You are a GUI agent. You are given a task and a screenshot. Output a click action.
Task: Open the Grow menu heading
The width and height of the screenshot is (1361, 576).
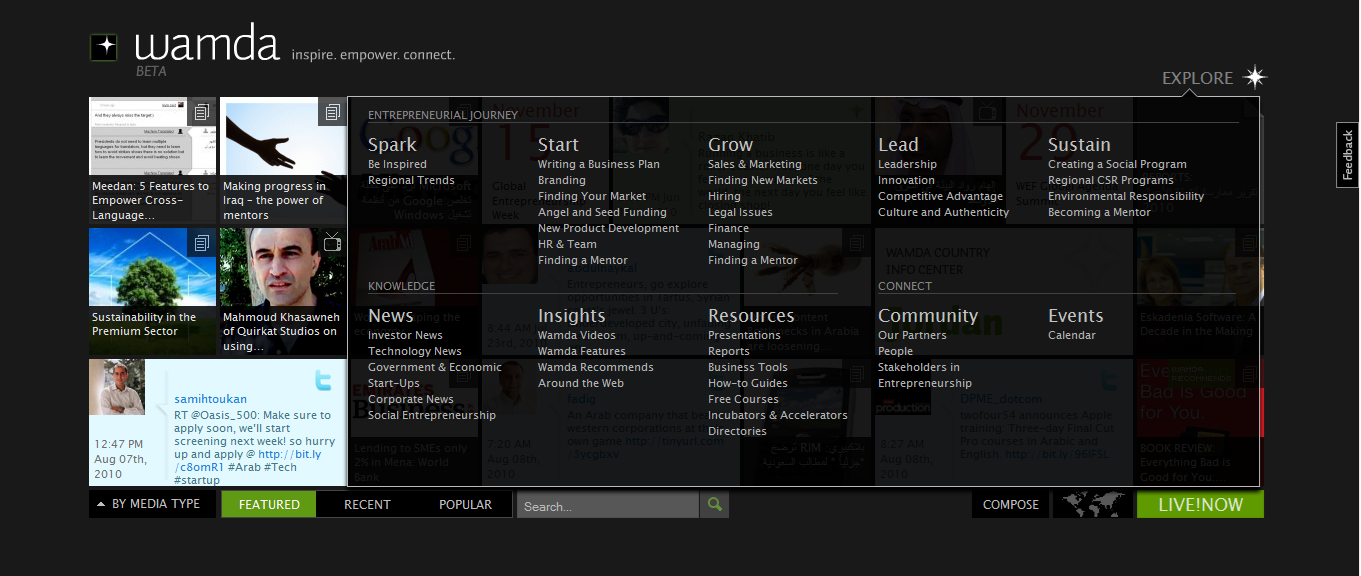pyautogui.click(x=730, y=145)
